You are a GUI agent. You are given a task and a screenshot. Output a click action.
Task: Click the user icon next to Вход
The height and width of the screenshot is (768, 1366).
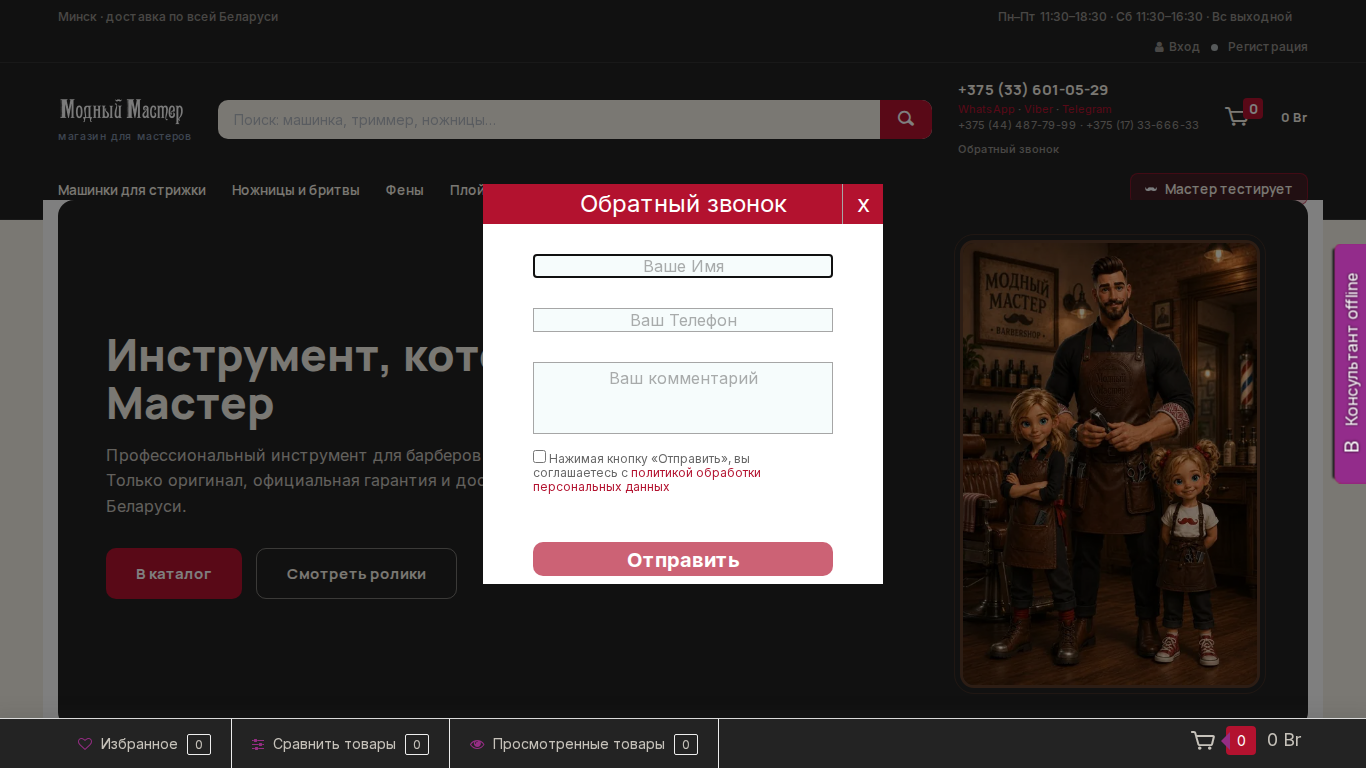(x=1159, y=47)
